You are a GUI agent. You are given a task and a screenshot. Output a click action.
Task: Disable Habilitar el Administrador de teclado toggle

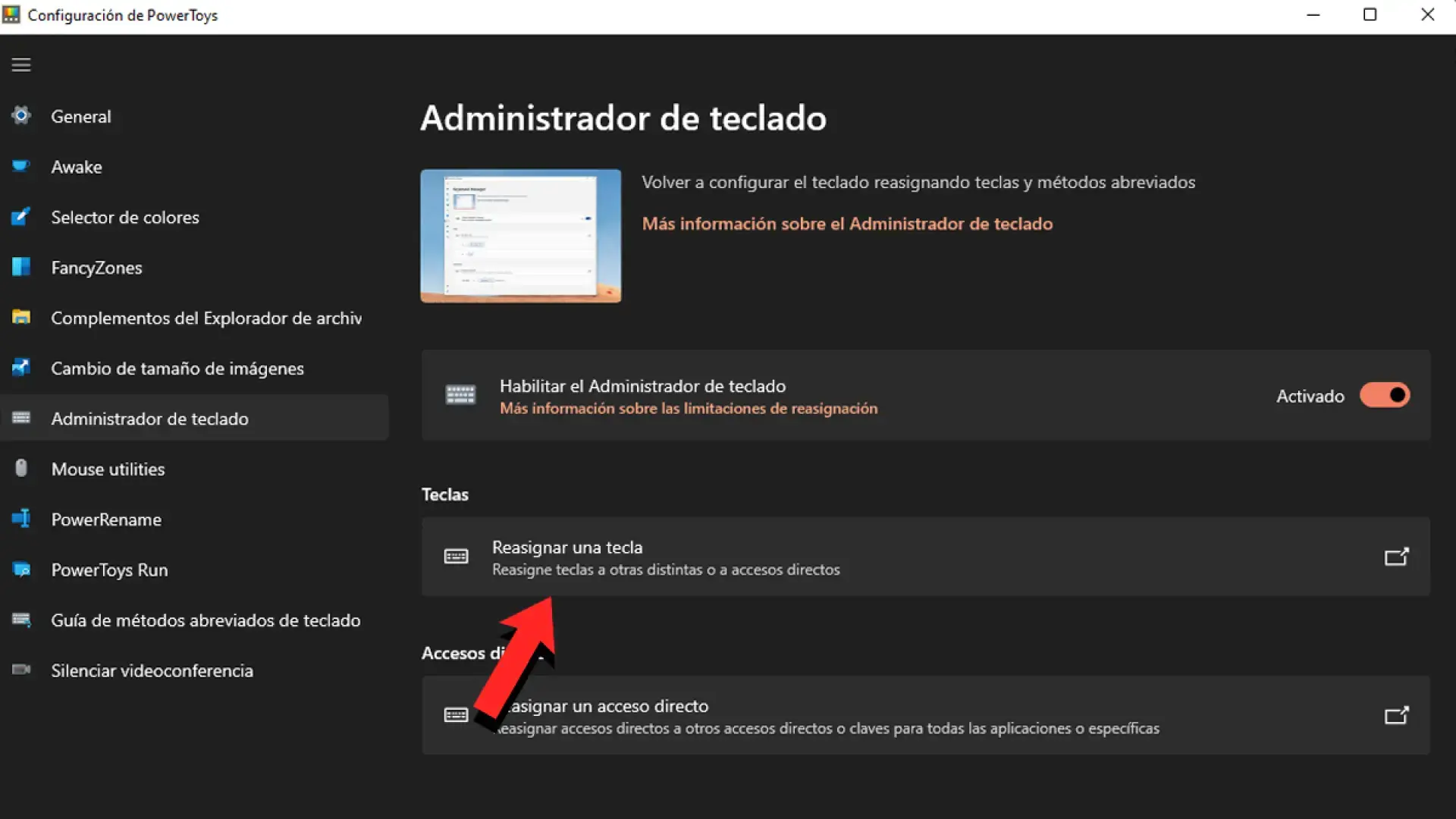click(1385, 394)
